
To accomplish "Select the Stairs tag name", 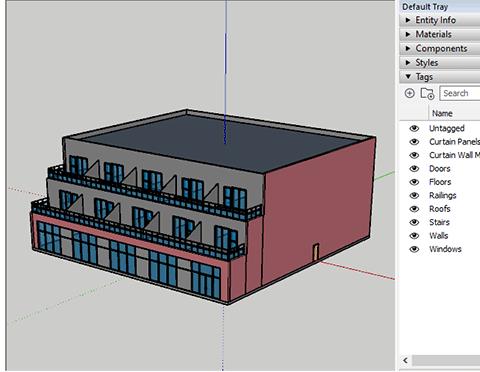I will coord(439,222).
